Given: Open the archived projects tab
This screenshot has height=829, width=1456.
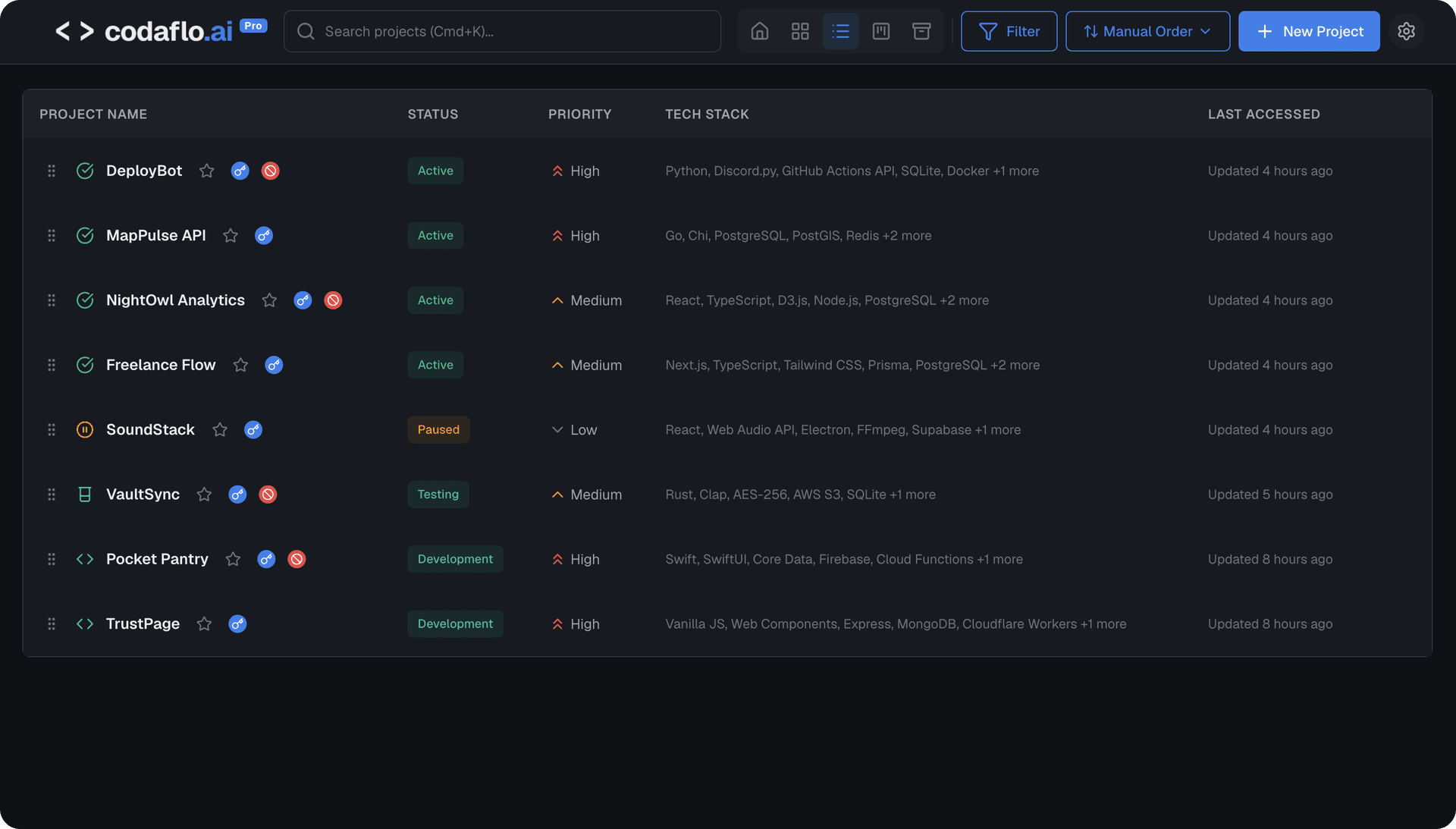Looking at the screenshot, I should click(921, 31).
